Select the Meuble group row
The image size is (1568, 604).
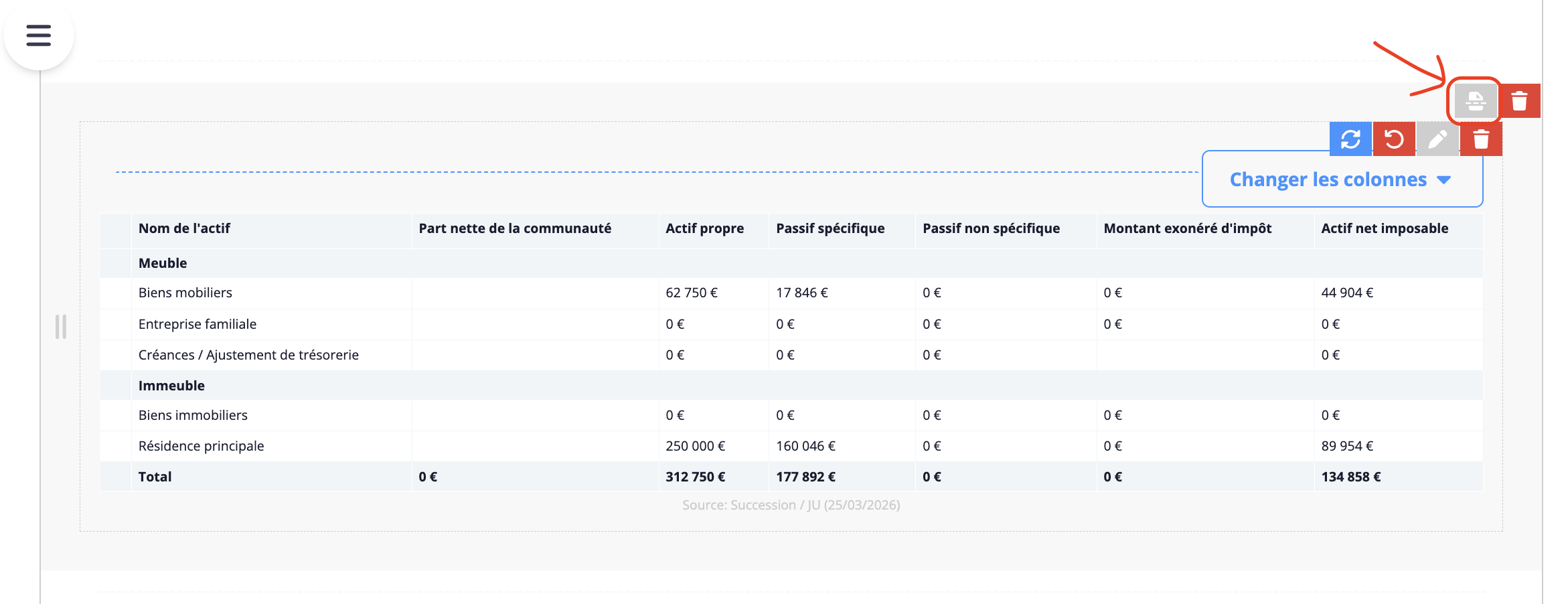791,263
